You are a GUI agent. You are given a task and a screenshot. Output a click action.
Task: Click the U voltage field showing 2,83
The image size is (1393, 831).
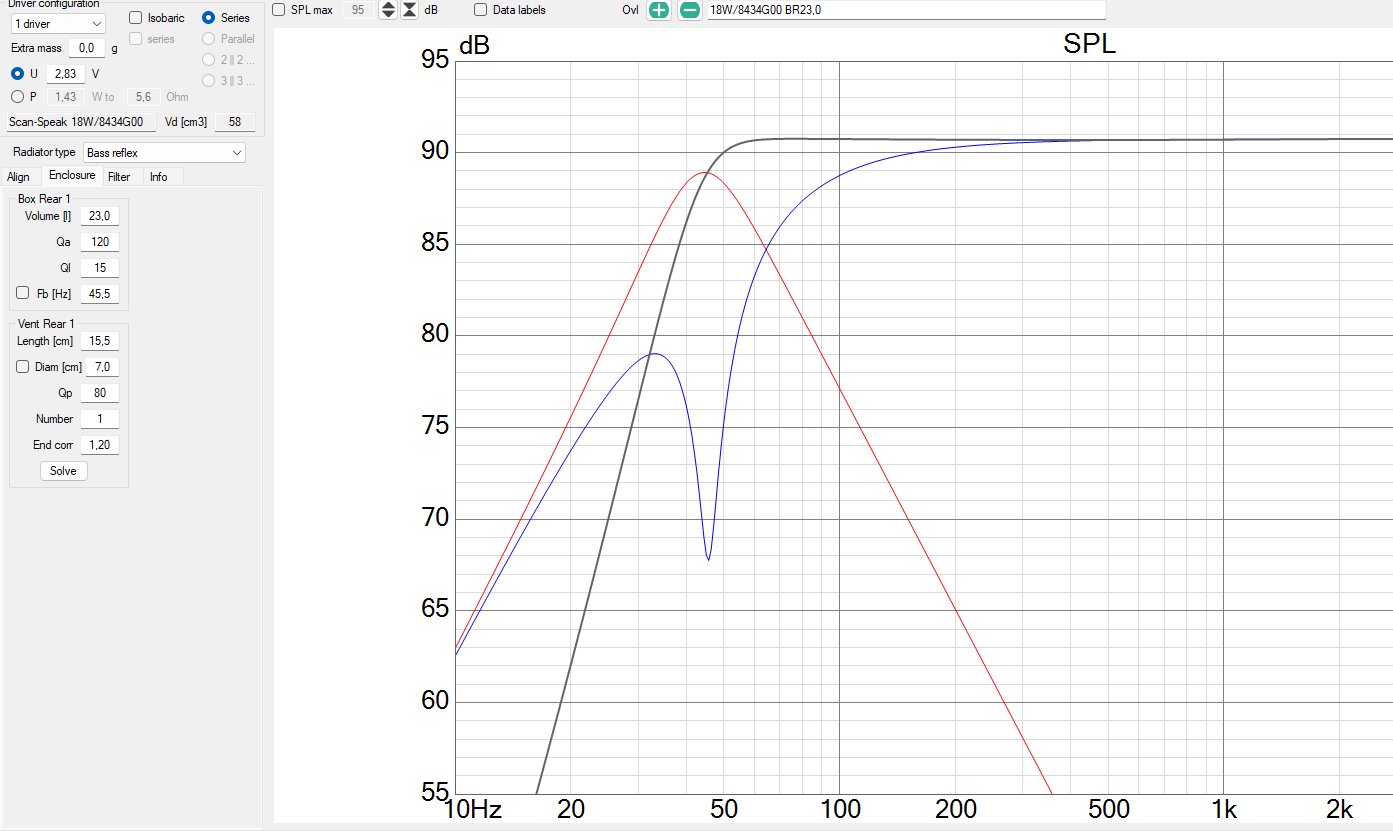point(65,73)
